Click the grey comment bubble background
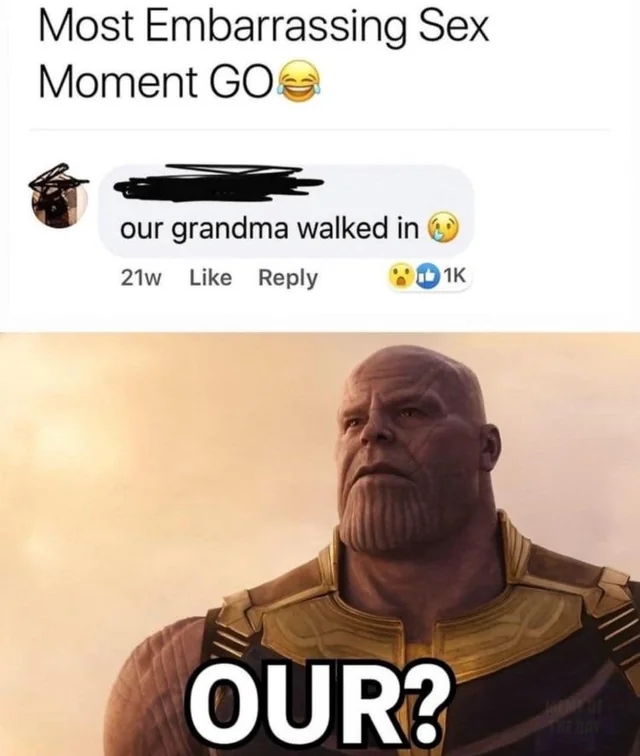The image size is (640, 756). 286,210
